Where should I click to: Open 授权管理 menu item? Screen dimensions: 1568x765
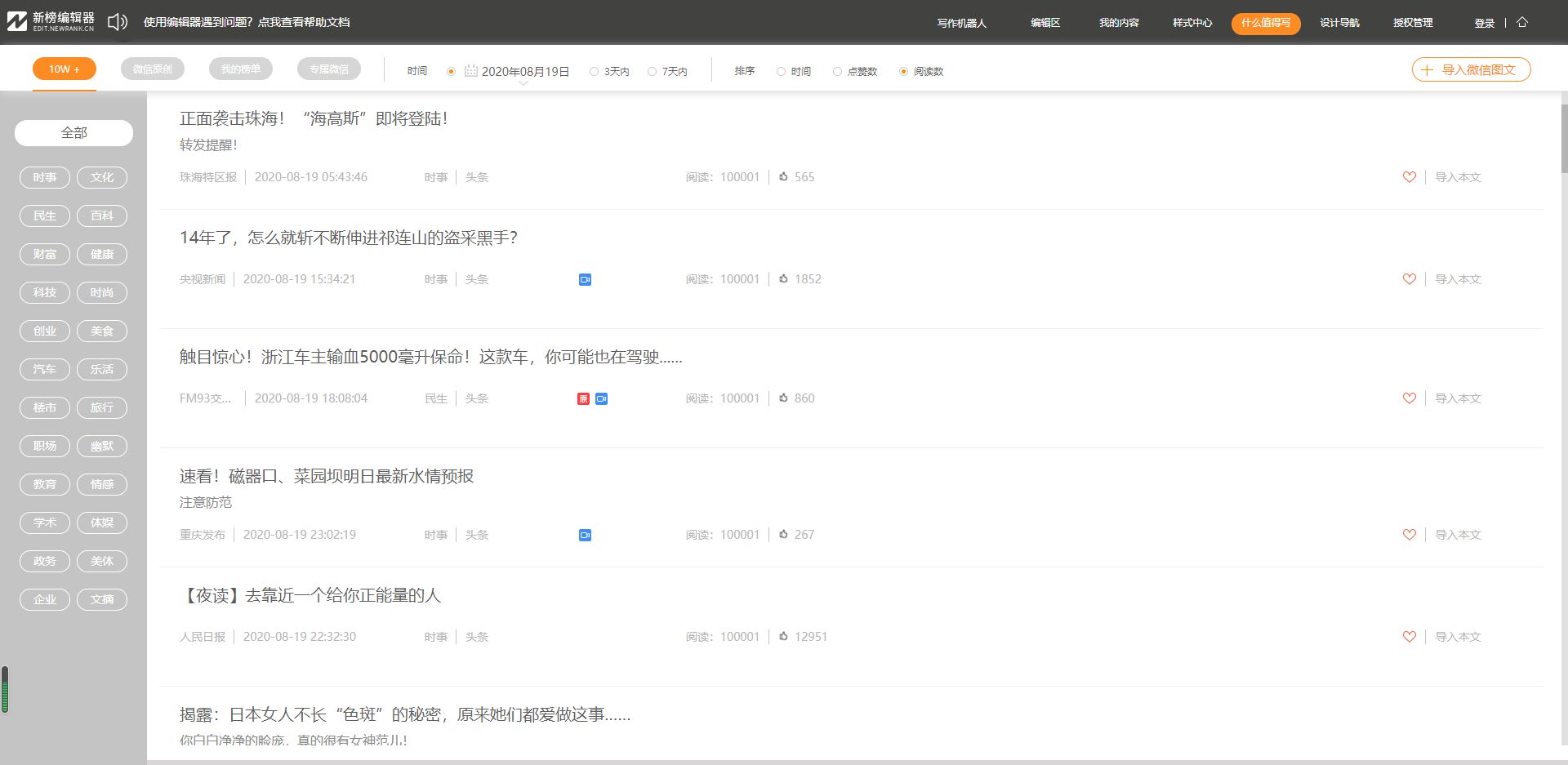[1413, 23]
